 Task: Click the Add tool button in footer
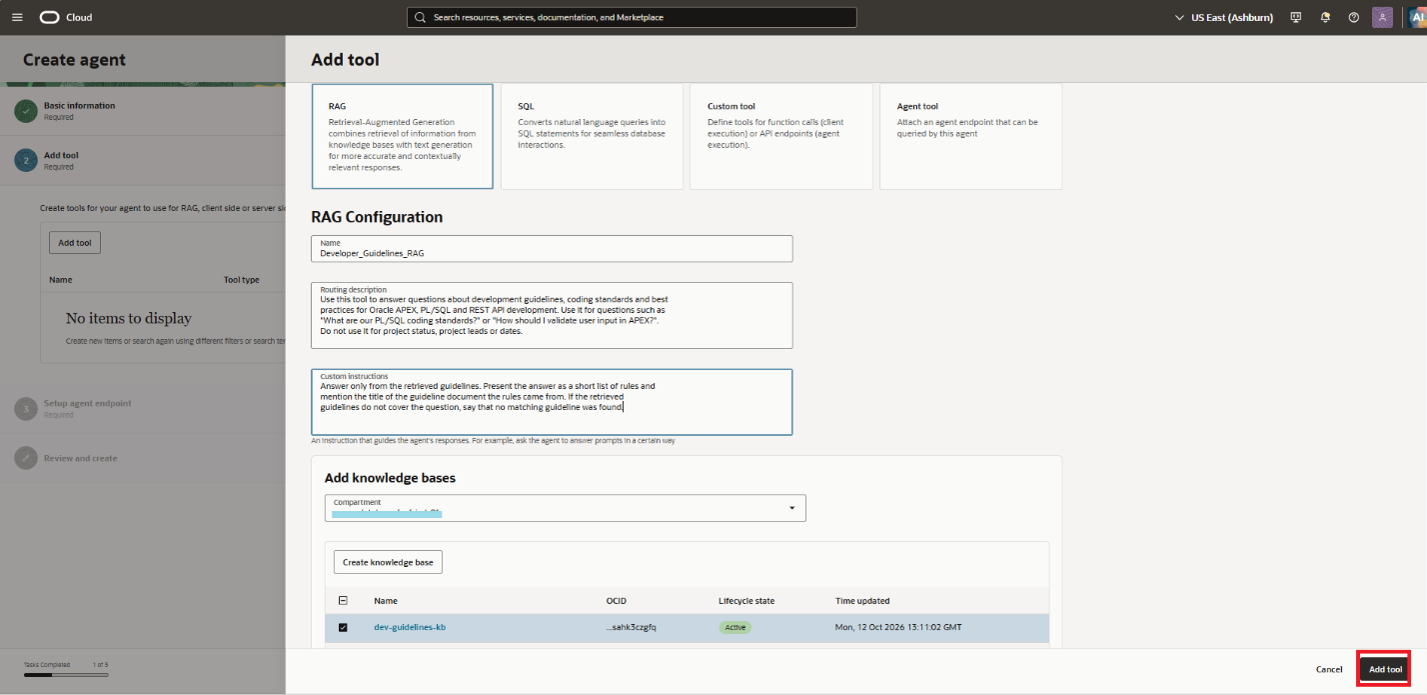pyautogui.click(x=1385, y=669)
